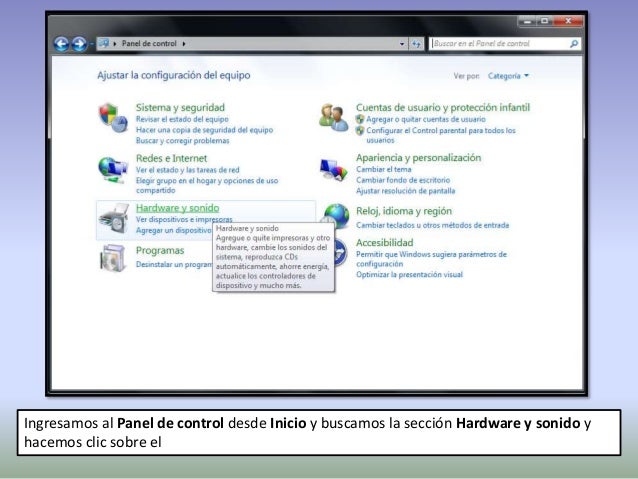Click Configurar el Control parental link

tap(441, 135)
